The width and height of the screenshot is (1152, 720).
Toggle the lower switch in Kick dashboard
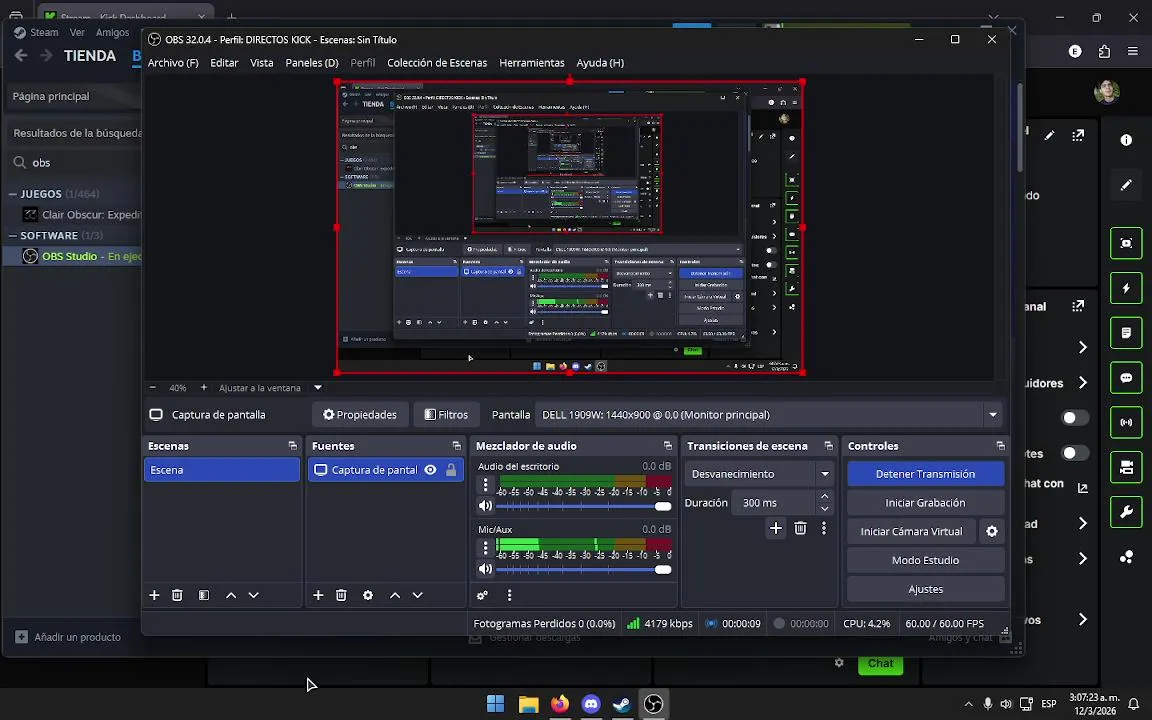[1075, 453]
